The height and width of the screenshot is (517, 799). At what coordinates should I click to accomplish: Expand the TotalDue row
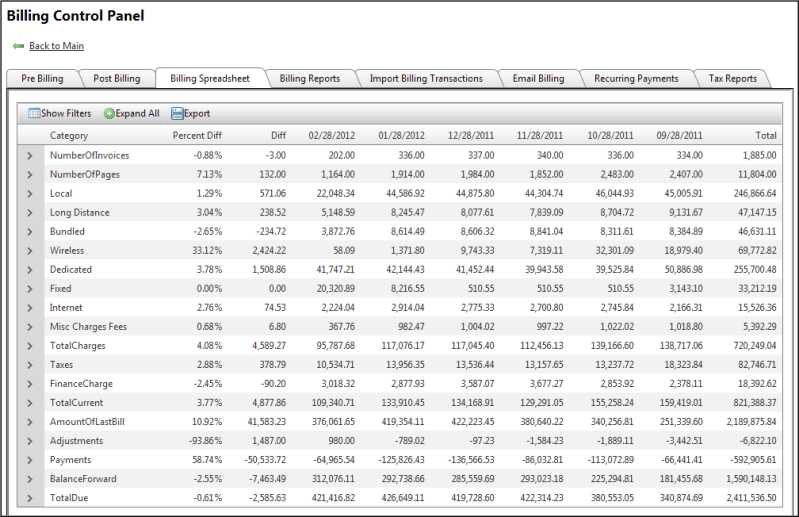[30, 498]
